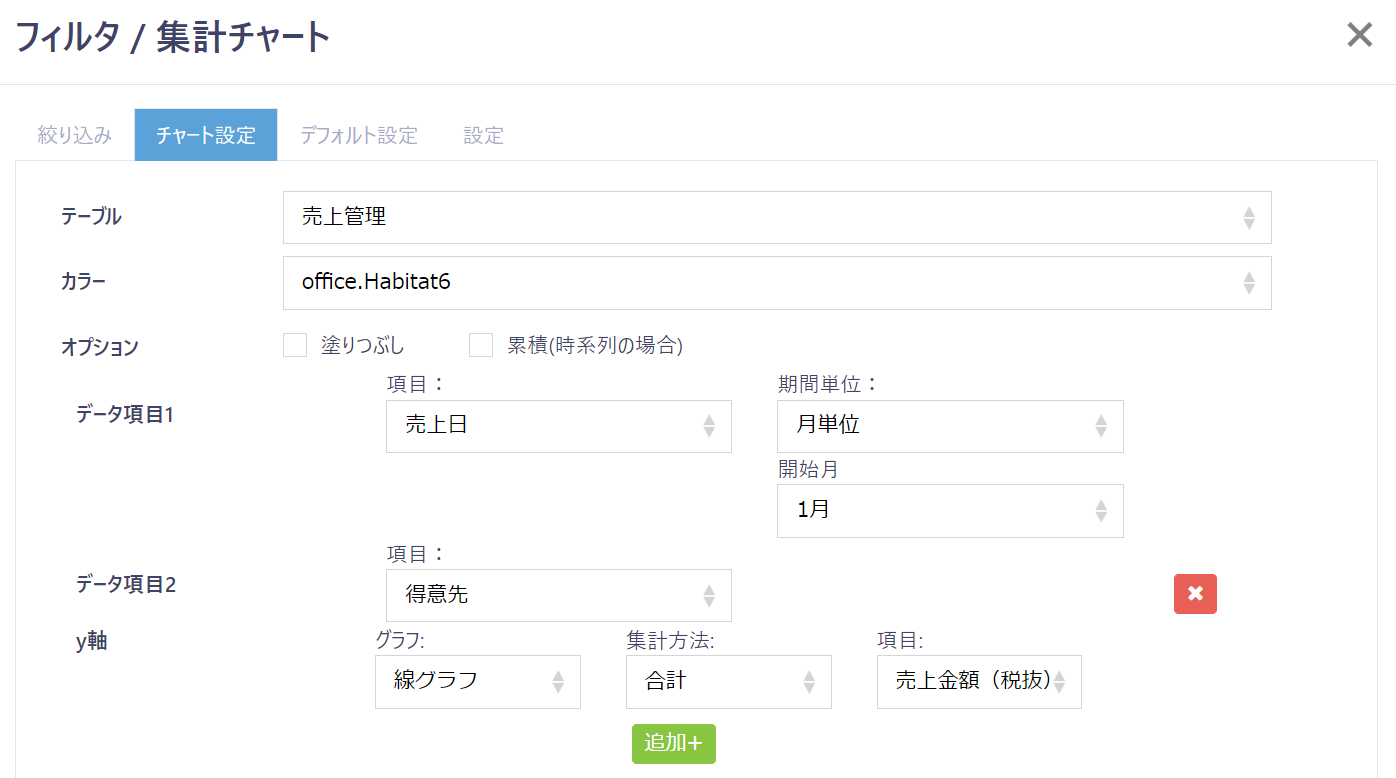
Task: Select the チャート設定 tab
Action: point(206,136)
